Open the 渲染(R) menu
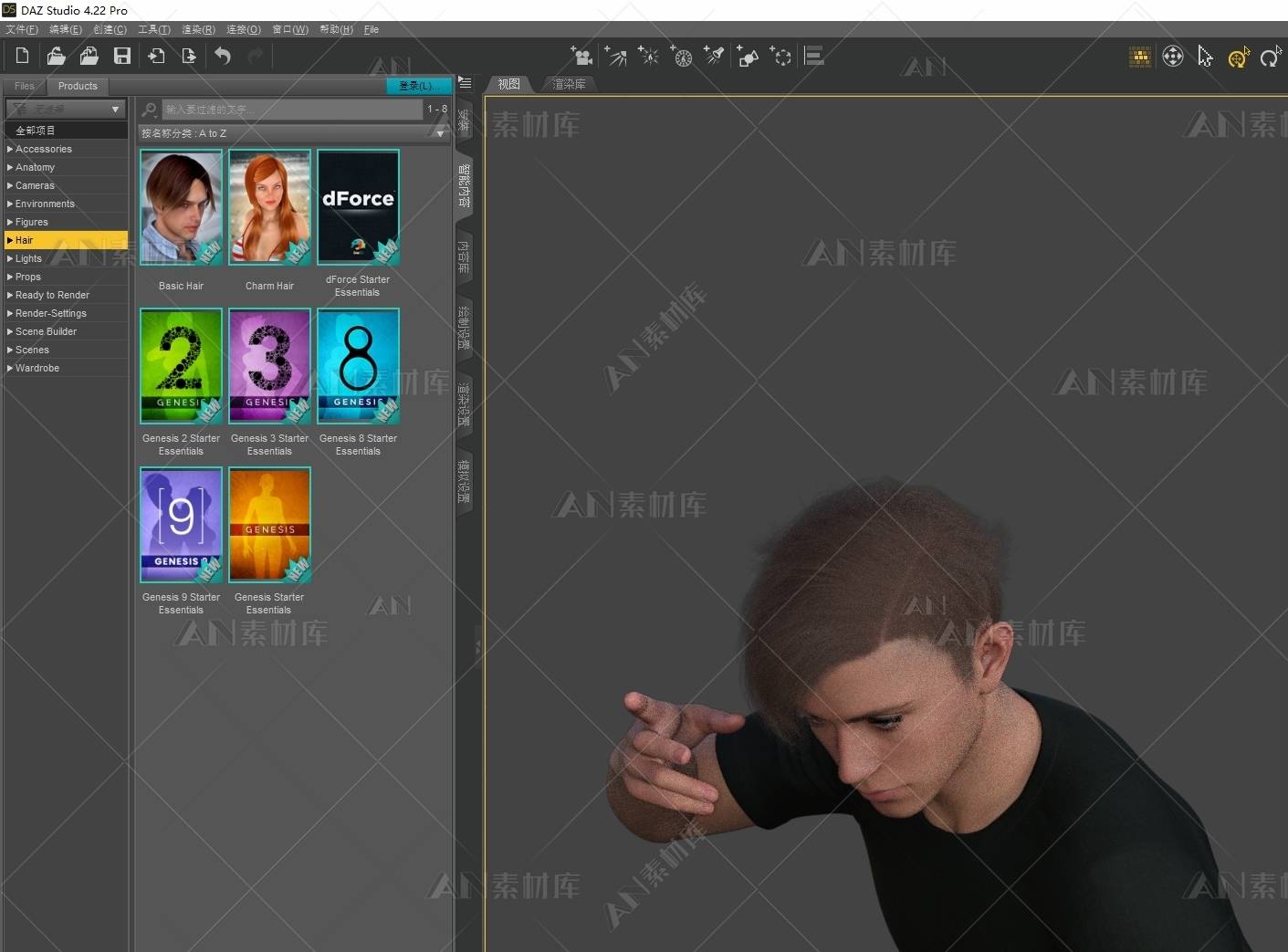Screen dimensions: 1288x952 pyautogui.click(x=198, y=29)
